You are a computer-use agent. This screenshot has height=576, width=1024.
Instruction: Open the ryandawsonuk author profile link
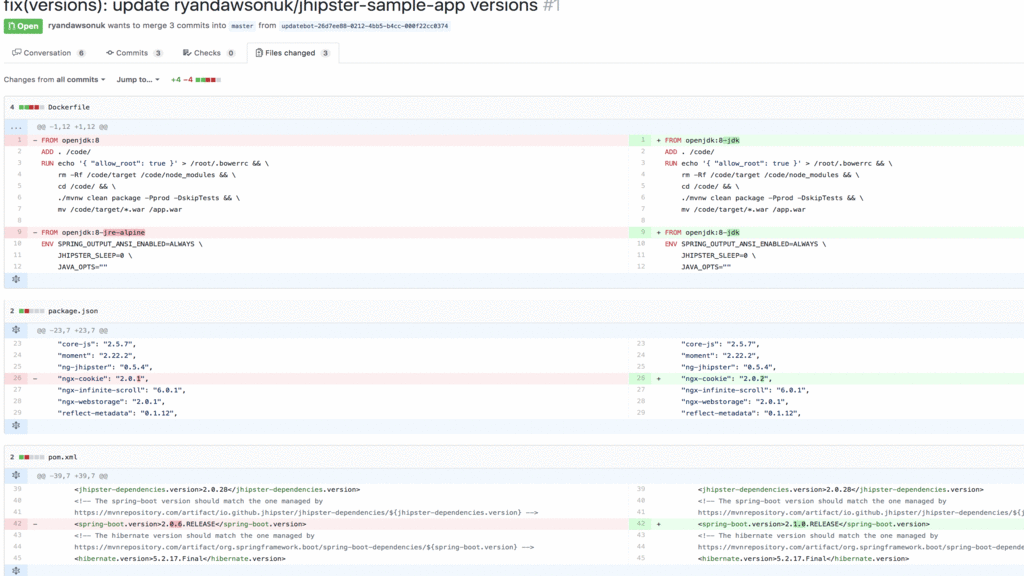(x=77, y=26)
